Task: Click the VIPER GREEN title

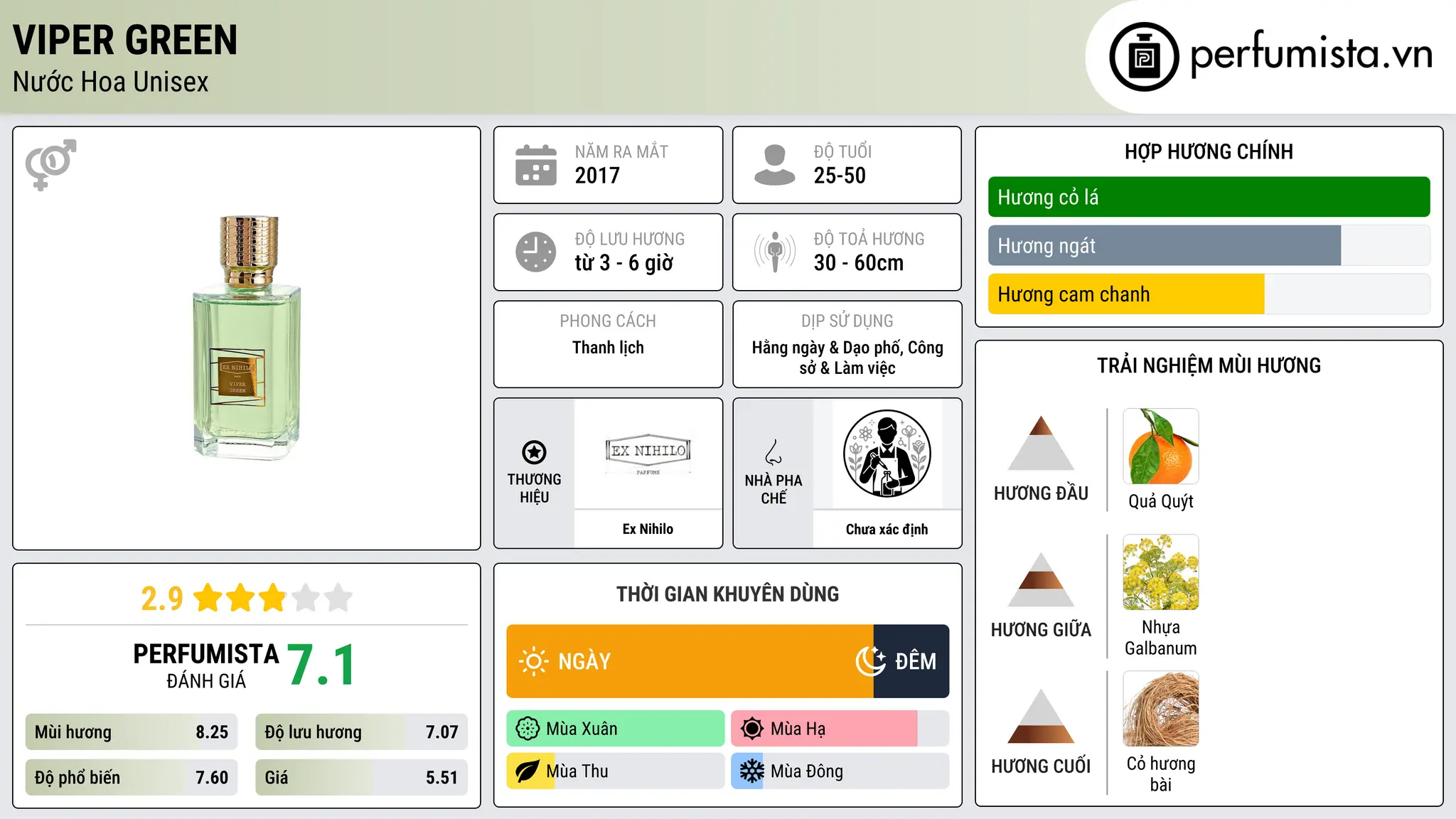Action: (x=125, y=40)
